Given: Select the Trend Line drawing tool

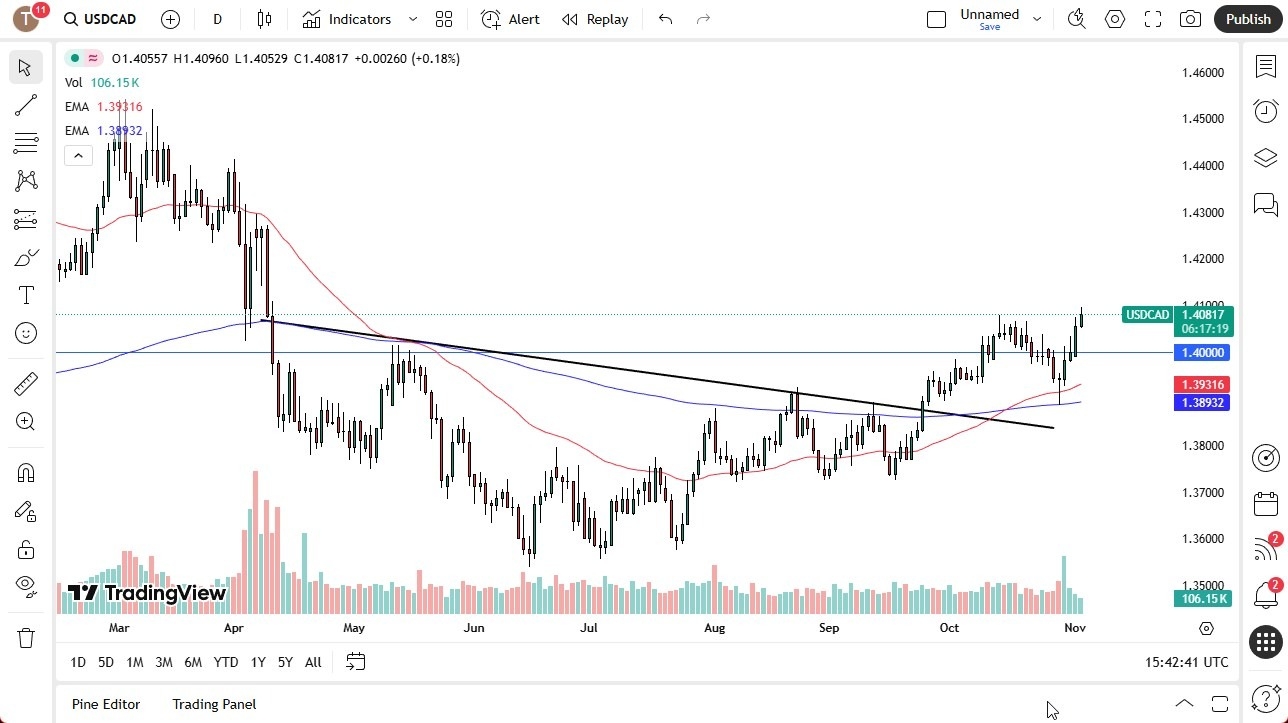Looking at the screenshot, I should [26, 105].
